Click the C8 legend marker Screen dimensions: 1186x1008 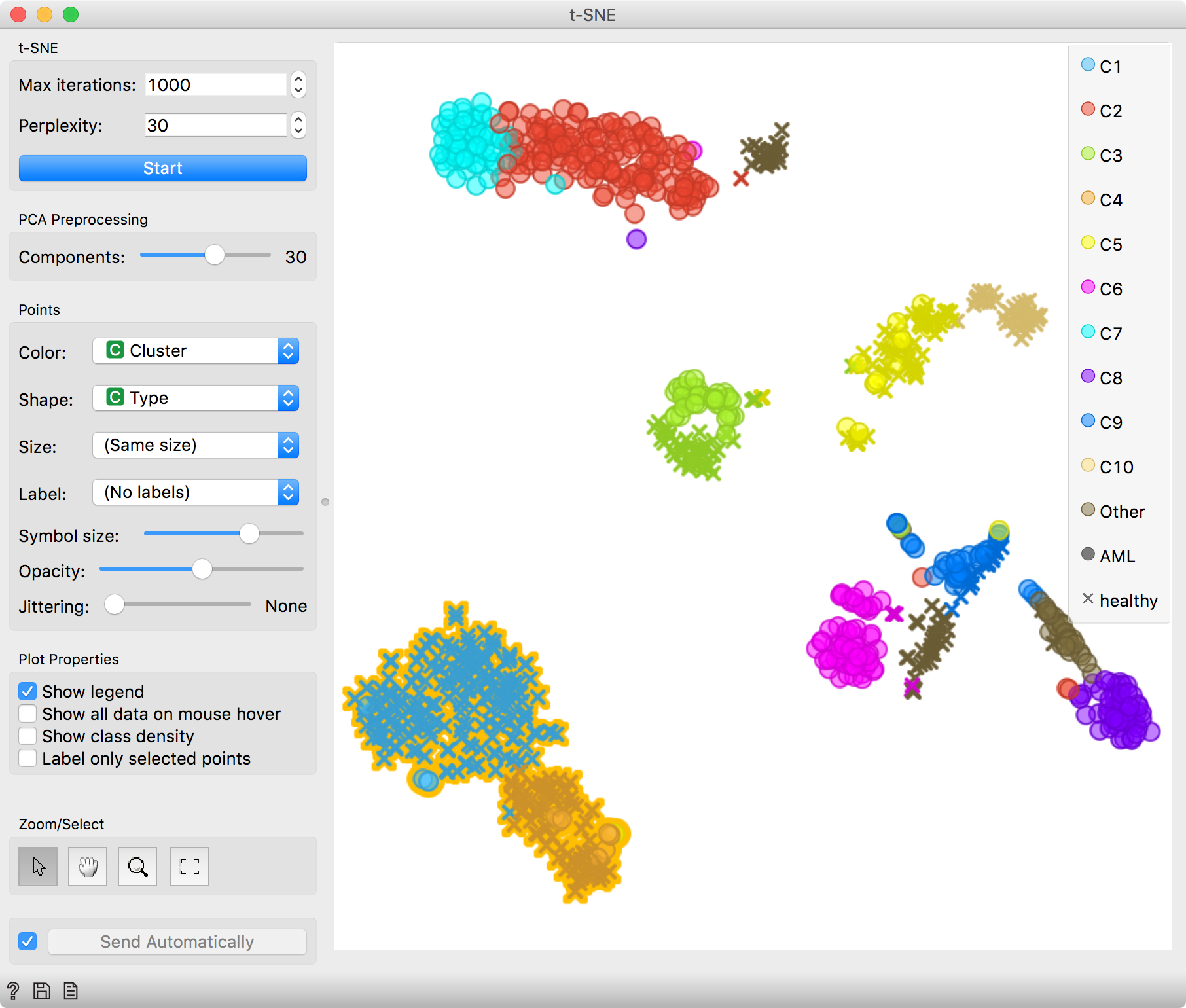[x=1088, y=376]
